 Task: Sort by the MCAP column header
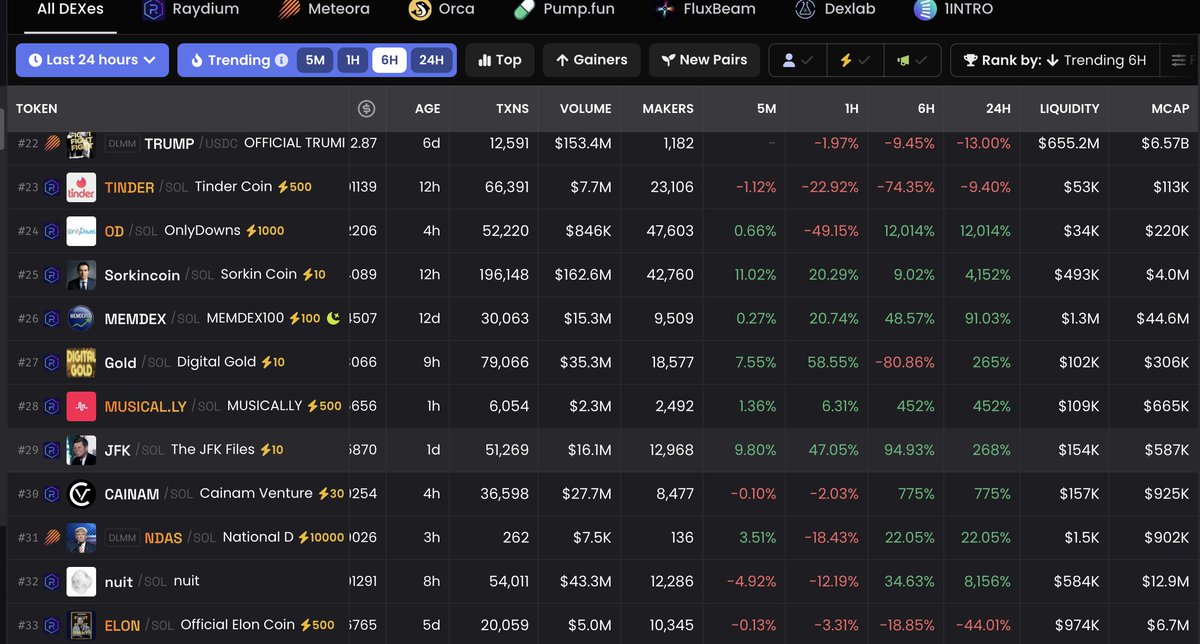click(x=1170, y=108)
